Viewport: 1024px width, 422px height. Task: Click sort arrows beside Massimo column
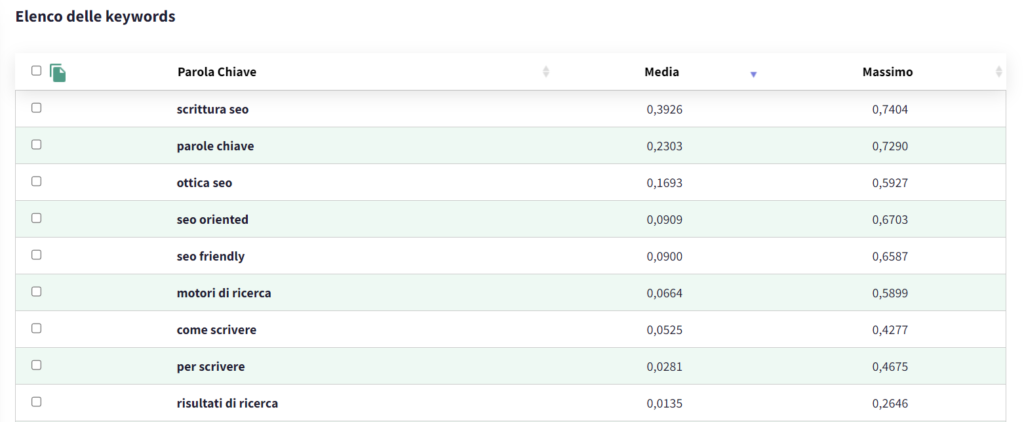click(998, 72)
